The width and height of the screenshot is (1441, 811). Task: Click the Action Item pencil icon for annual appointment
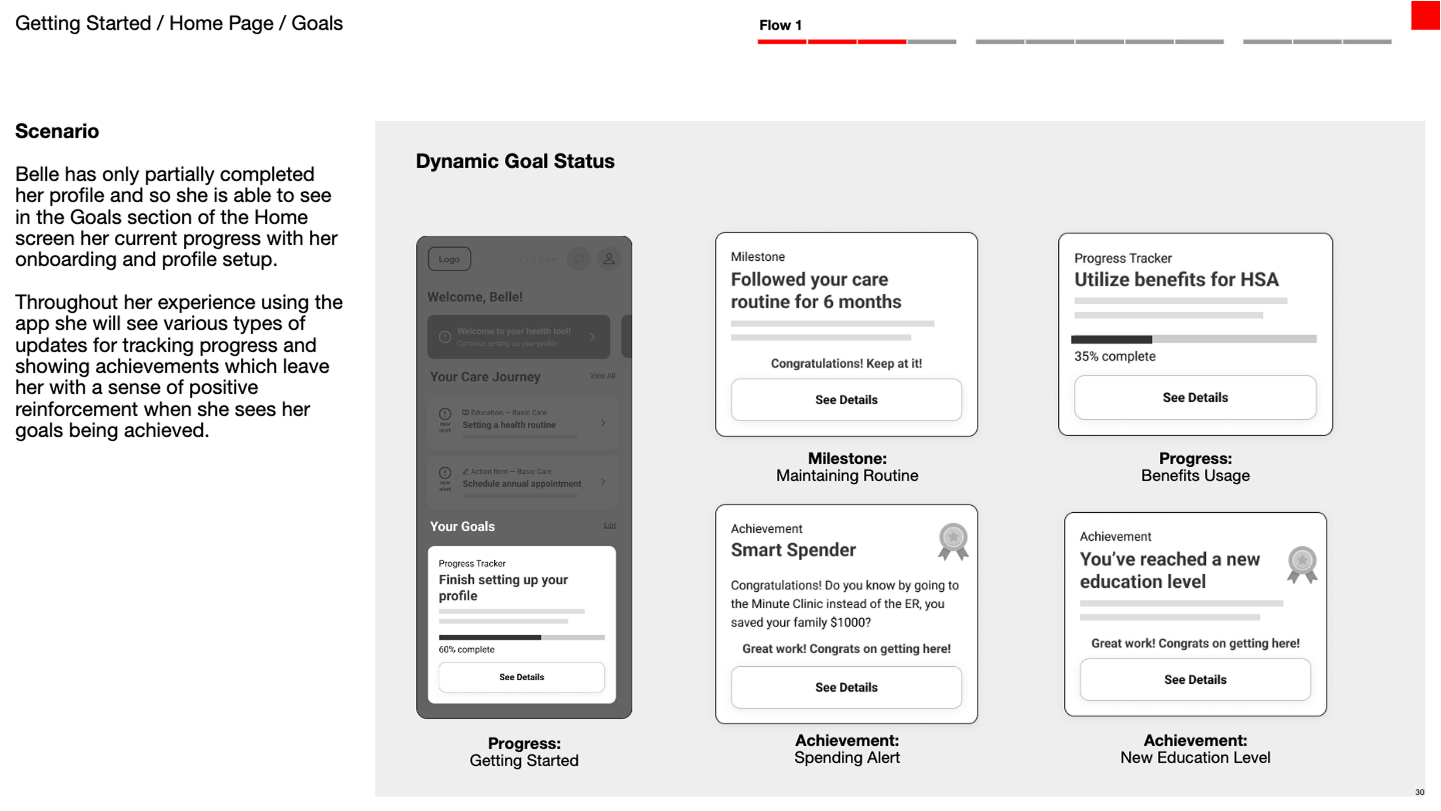click(x=466, y=471)
